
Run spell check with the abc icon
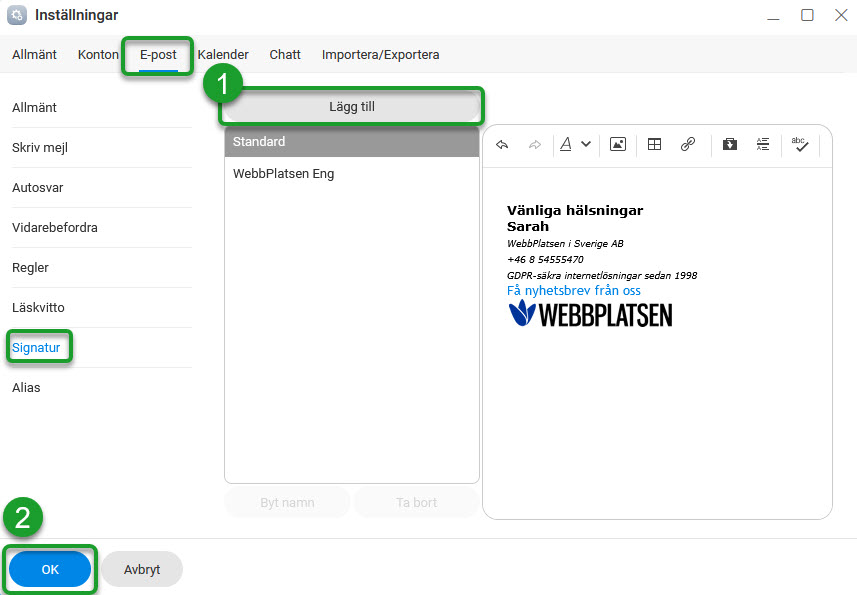tap(799, 144)
